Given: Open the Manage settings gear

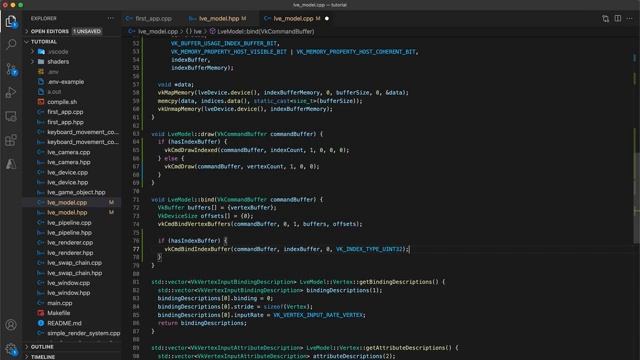Looking at the screenshot, I should [11, 349].
